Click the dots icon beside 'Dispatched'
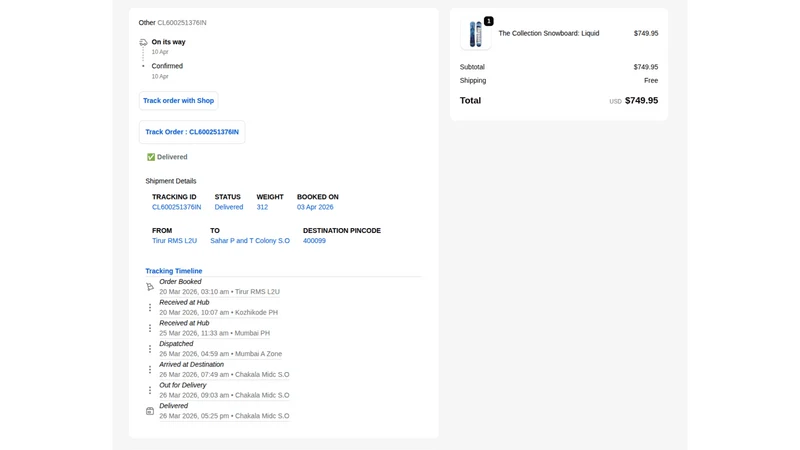The width and height of the screenshot is (800, 450). 150,349
